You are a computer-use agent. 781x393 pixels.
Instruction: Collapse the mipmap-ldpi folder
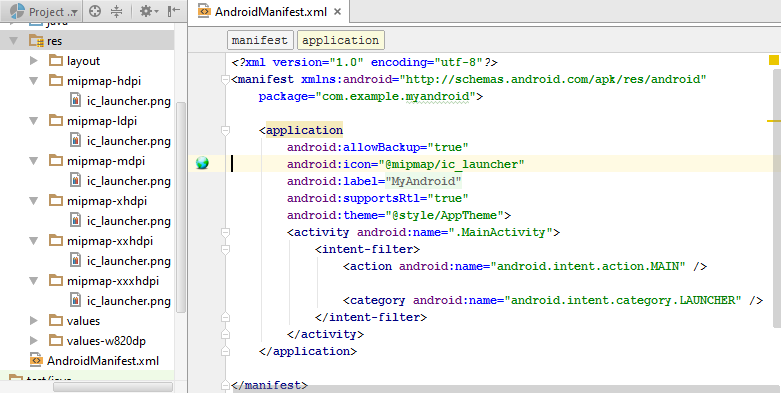34,121
